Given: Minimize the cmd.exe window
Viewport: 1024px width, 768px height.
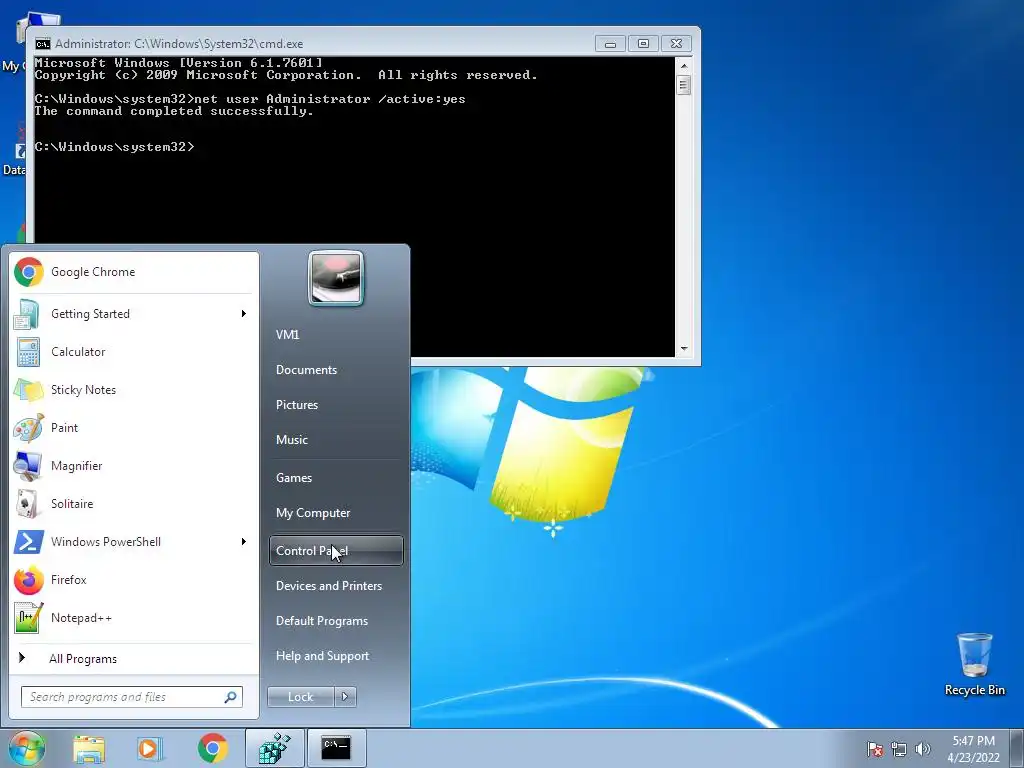Looking at the screenshot, I should (x=610, y=44).
